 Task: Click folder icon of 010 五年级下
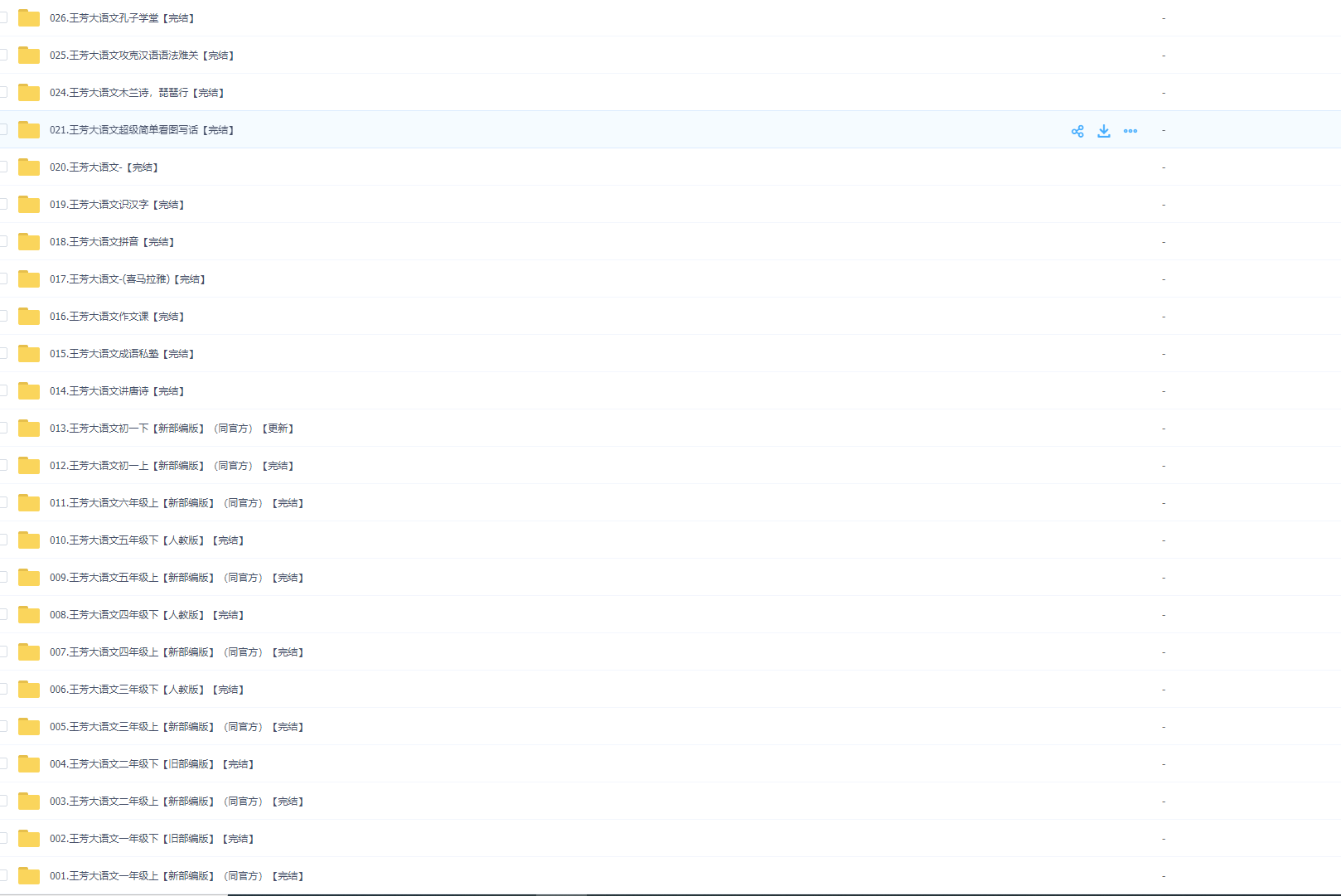pyautogui.click(x=29, y=540)
